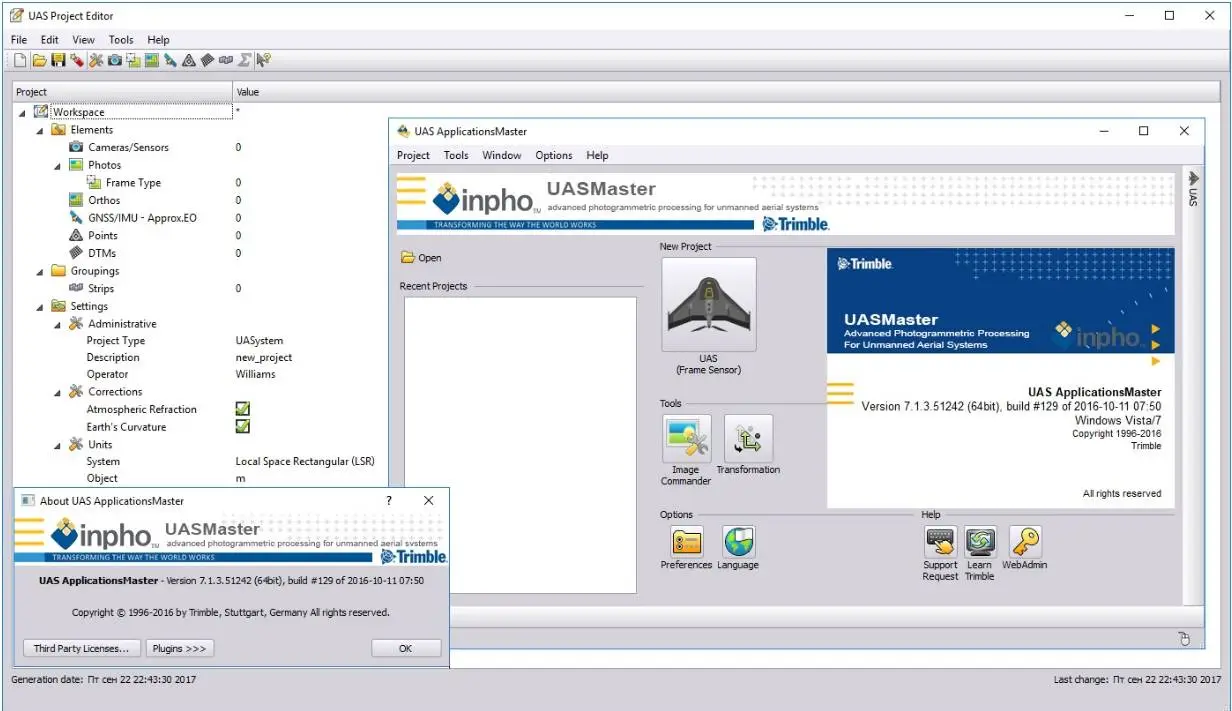Select the Cameras/Sensors tree item
Image resolution: width=1232 pixels, height=711 pixels.
[128, 147]
